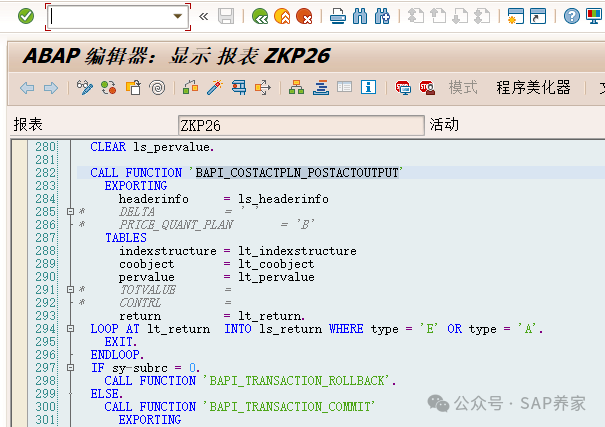Image resolution: width=605 pixels, height=427 pixels.
Task: Click the green Enter checkmark icon
Action: 26,16
